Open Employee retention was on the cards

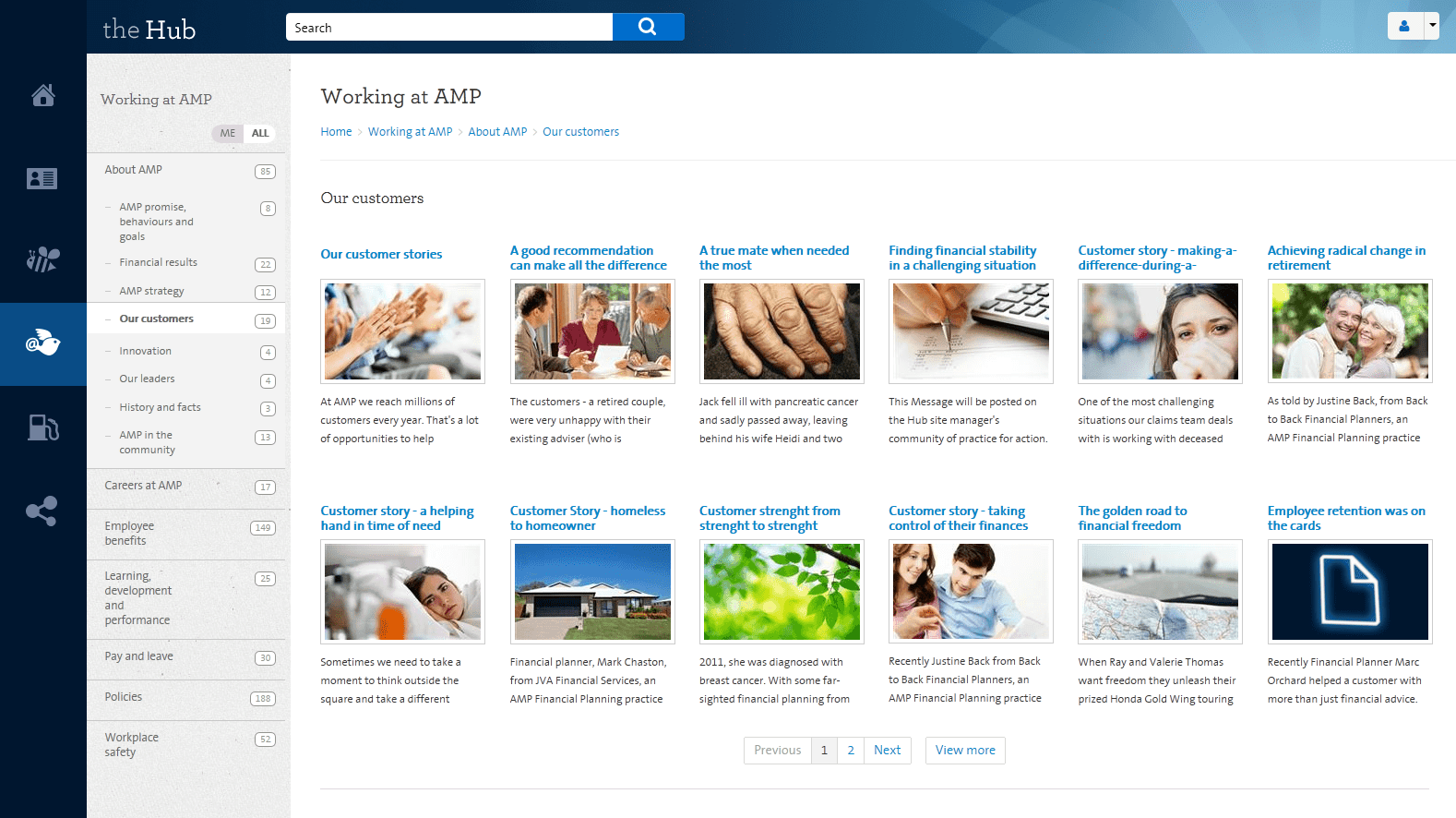click(1346, 518)
